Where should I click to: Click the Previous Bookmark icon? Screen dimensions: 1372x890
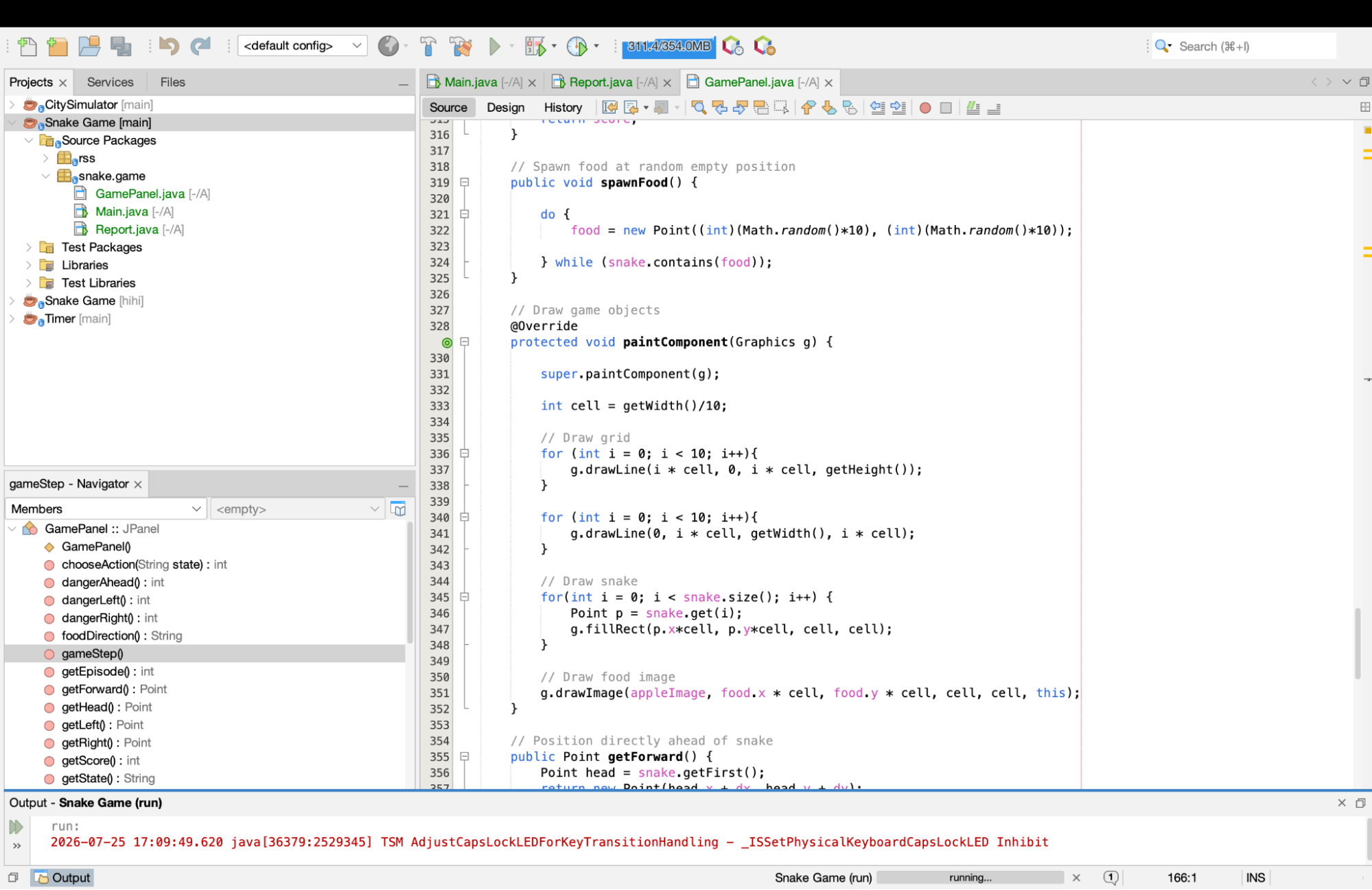tap(809, 107)
